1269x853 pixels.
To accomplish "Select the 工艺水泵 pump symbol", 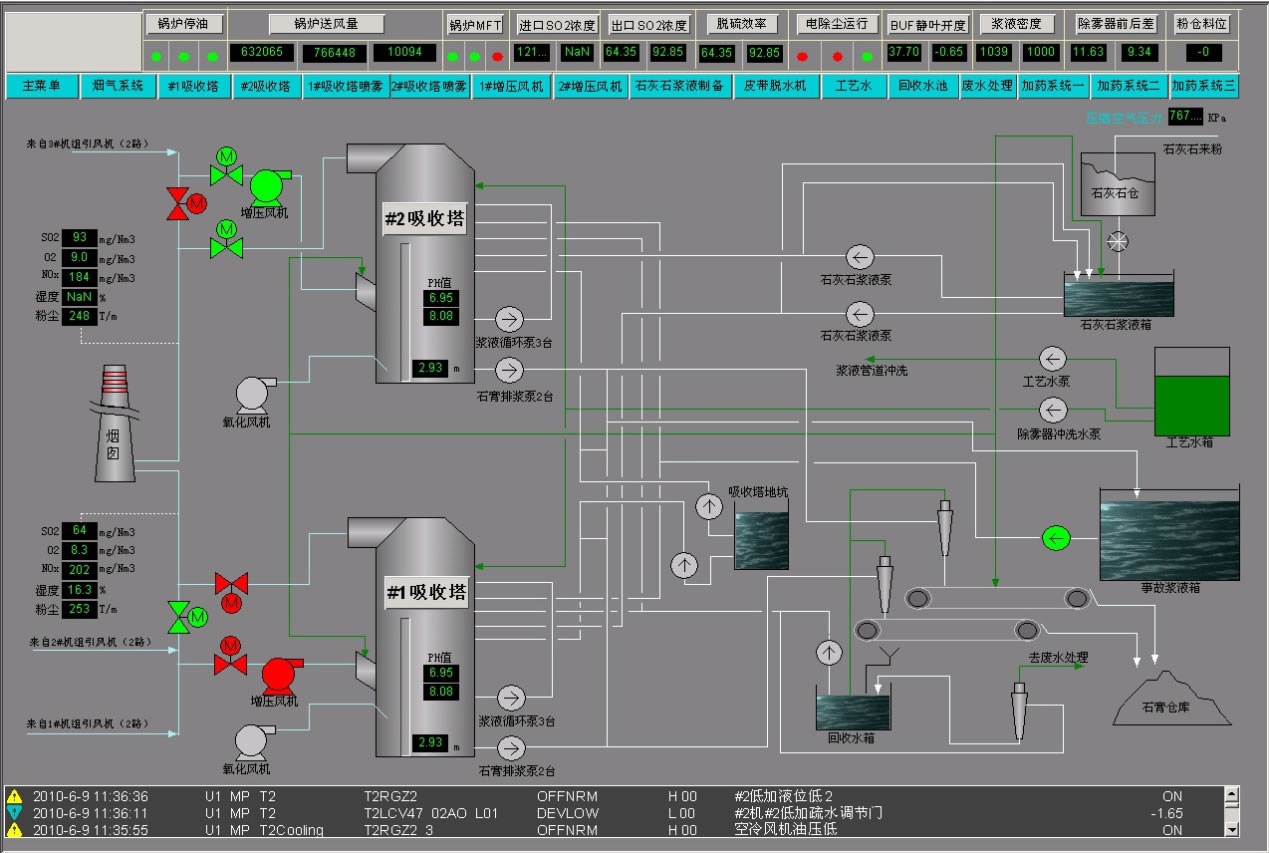I will pyautogui.click(x=1052, y=359).
